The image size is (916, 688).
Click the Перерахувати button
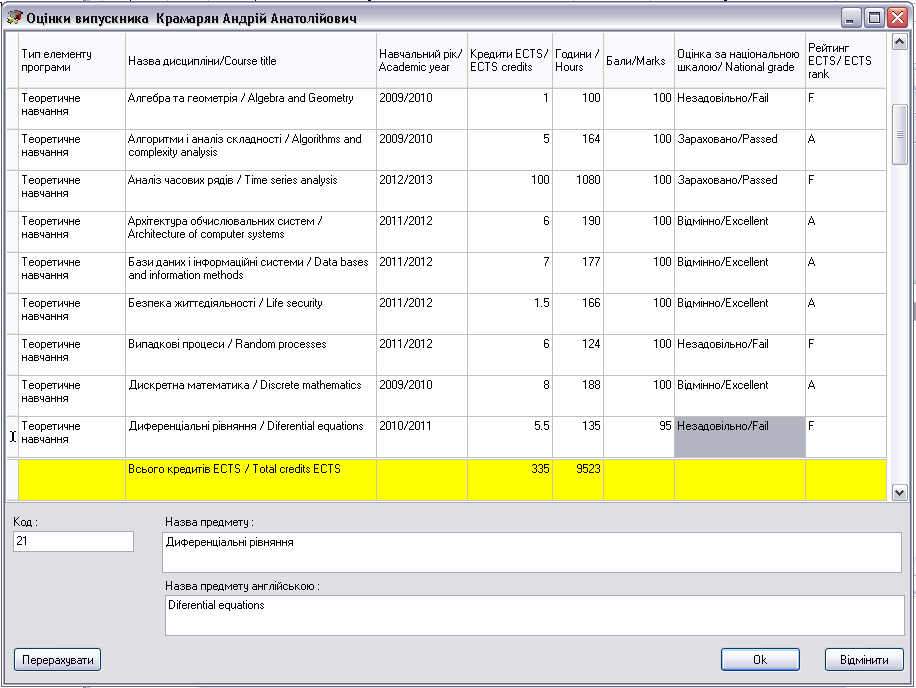pyautogui.click(x=57, y=660)
